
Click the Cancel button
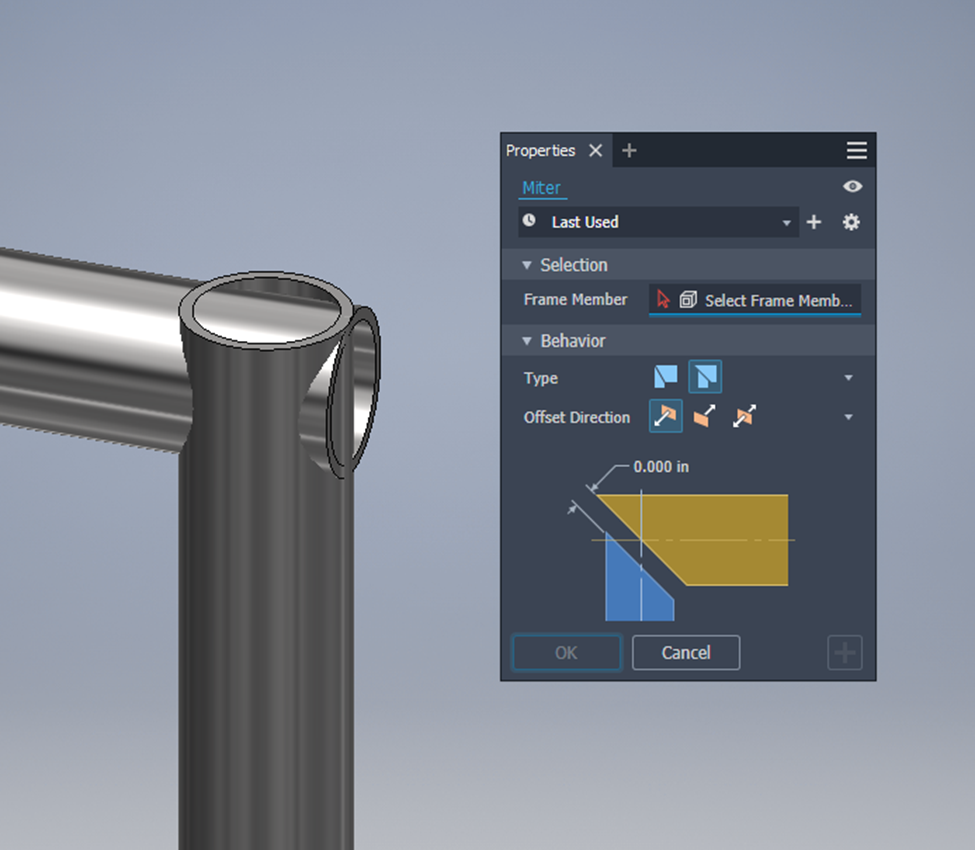point(686,653)
